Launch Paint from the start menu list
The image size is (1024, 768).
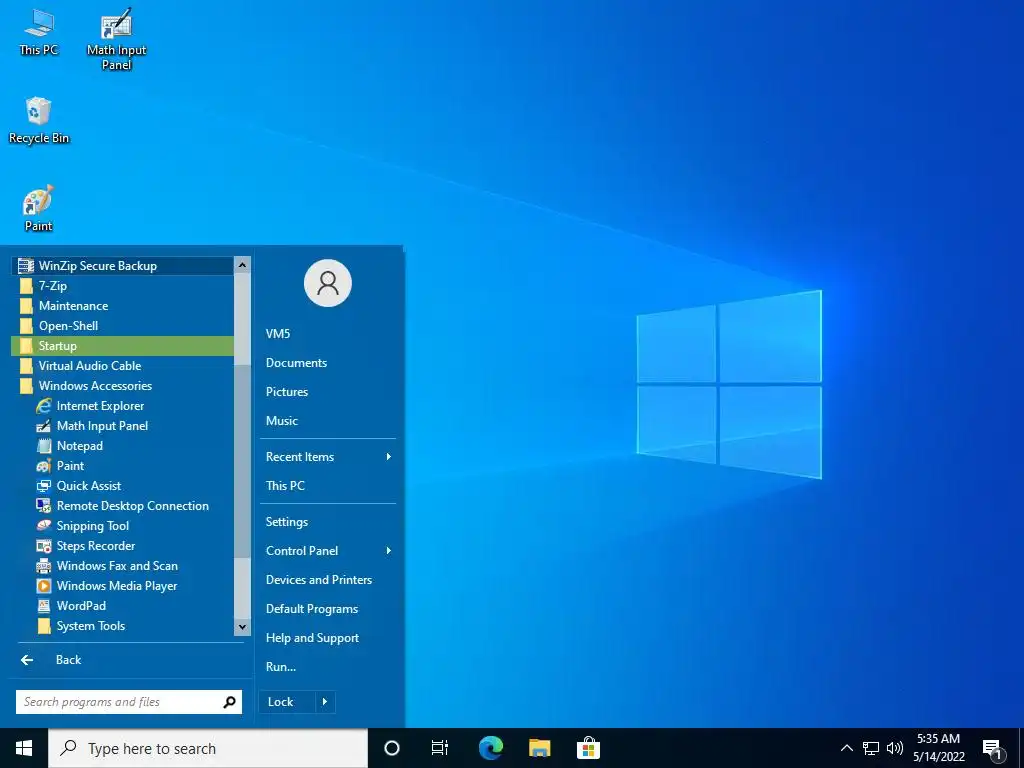coord(122,466)
